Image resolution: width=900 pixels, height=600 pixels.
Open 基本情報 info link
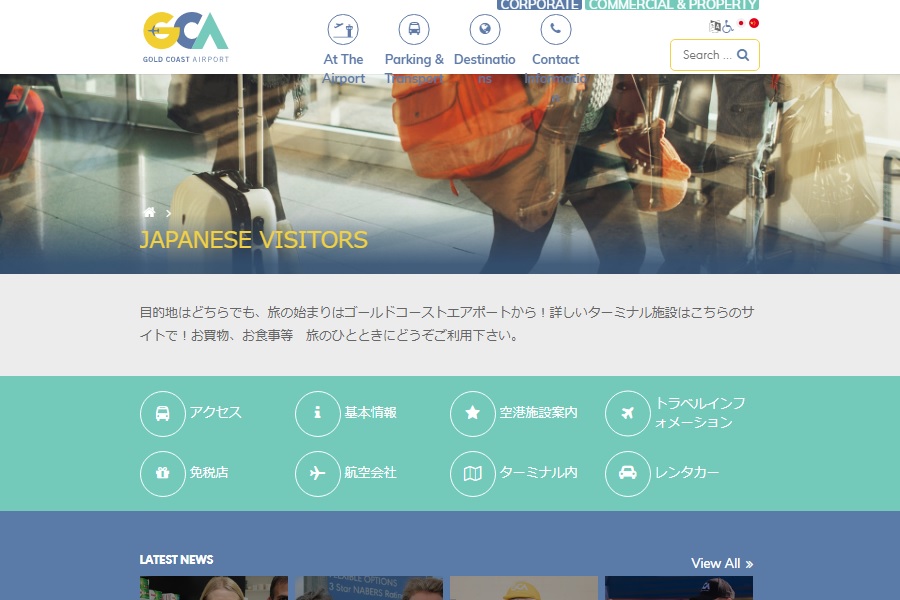pyautogui.click(x=318, y=414)
